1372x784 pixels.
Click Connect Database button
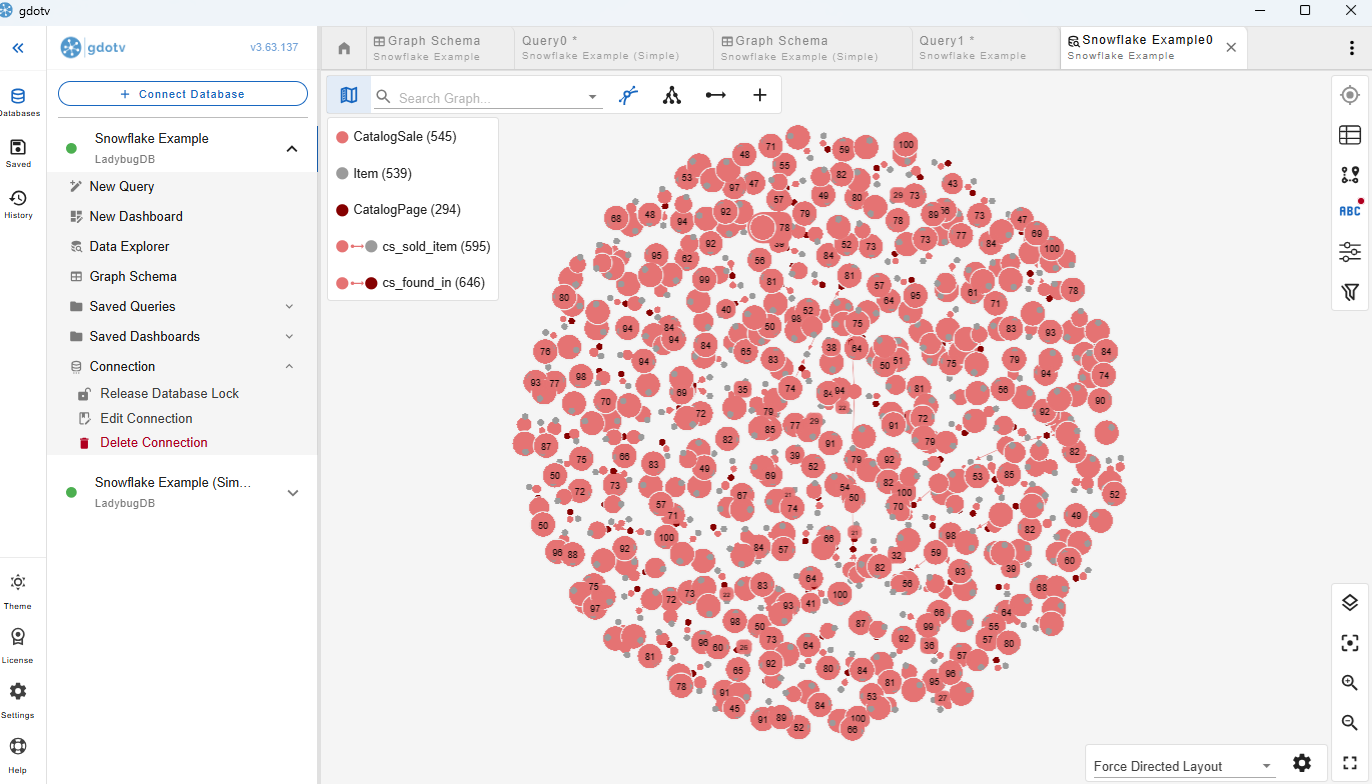[x=183, y=94]
